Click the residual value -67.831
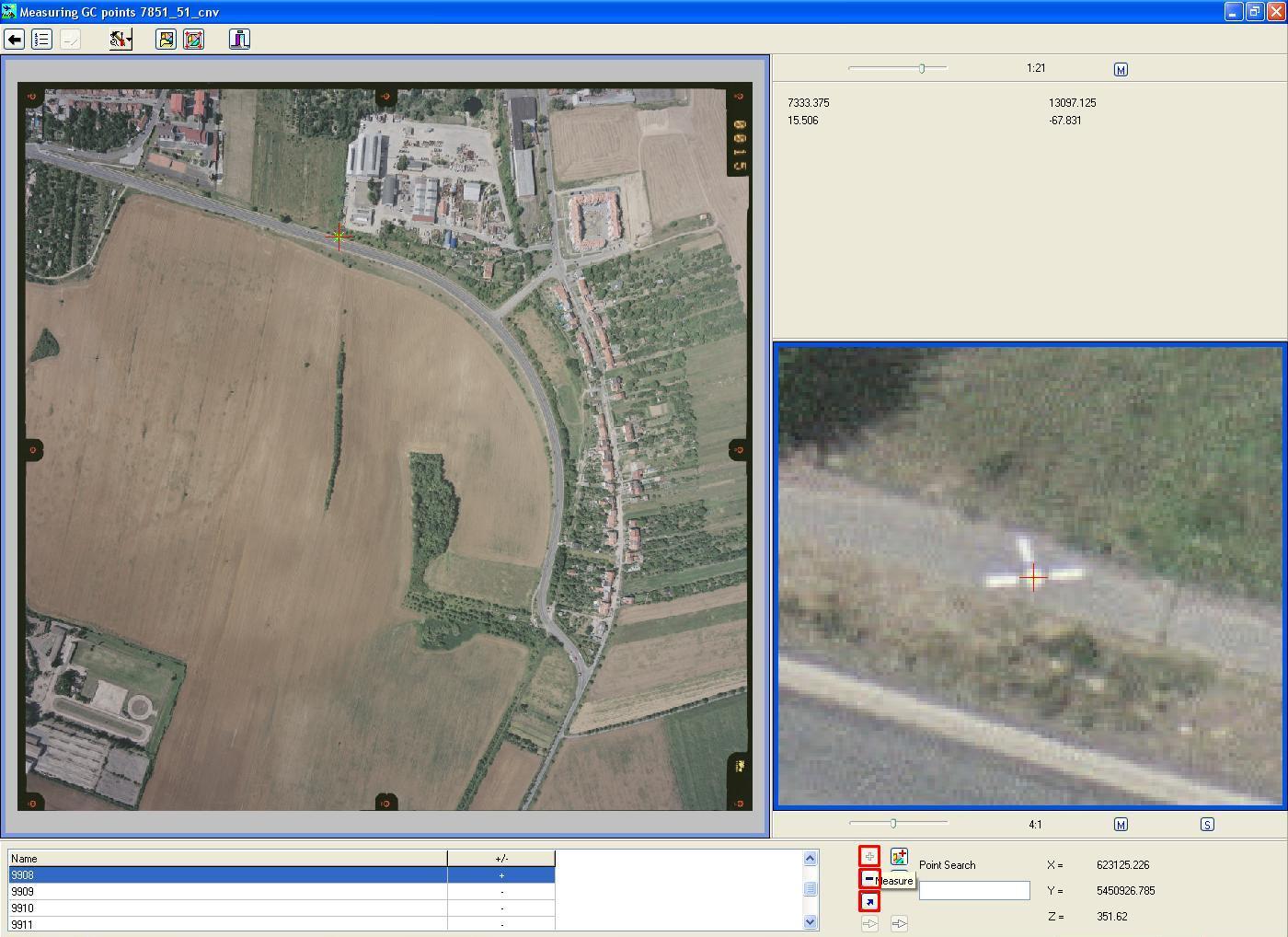 (x=1064, y=121)
